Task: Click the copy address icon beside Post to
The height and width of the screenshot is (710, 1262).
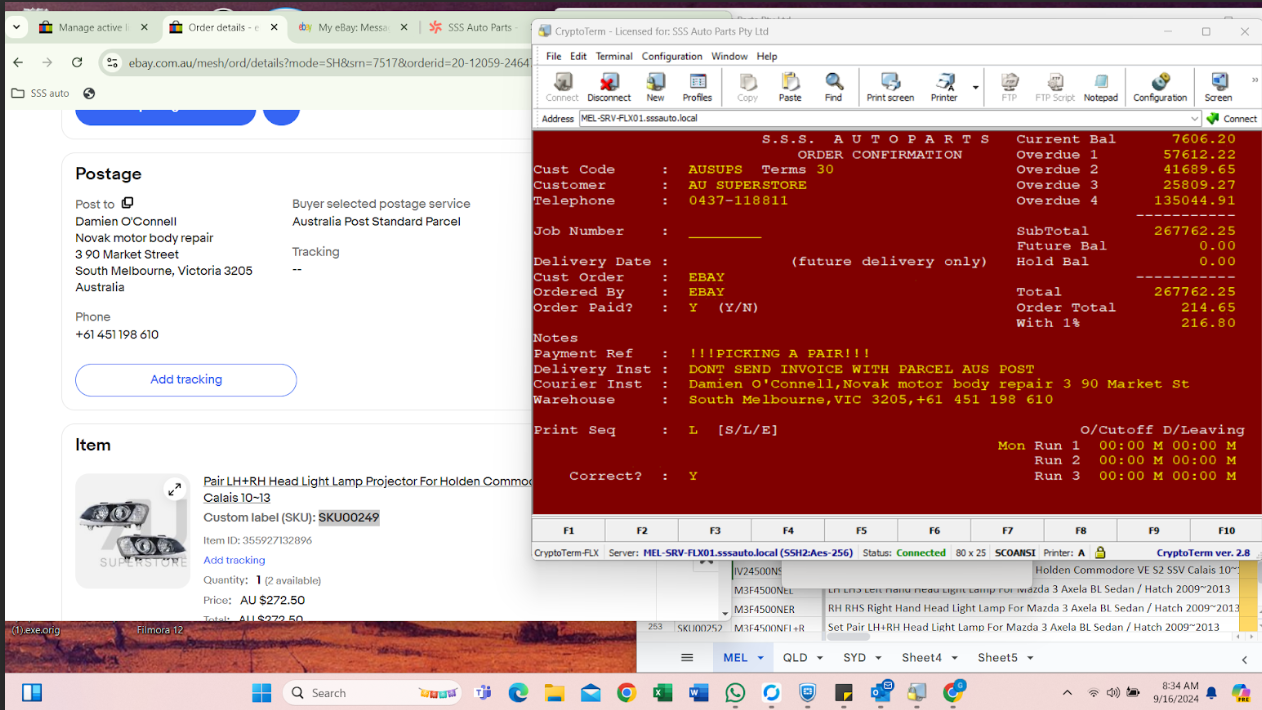Action: (x=127, y=204)
